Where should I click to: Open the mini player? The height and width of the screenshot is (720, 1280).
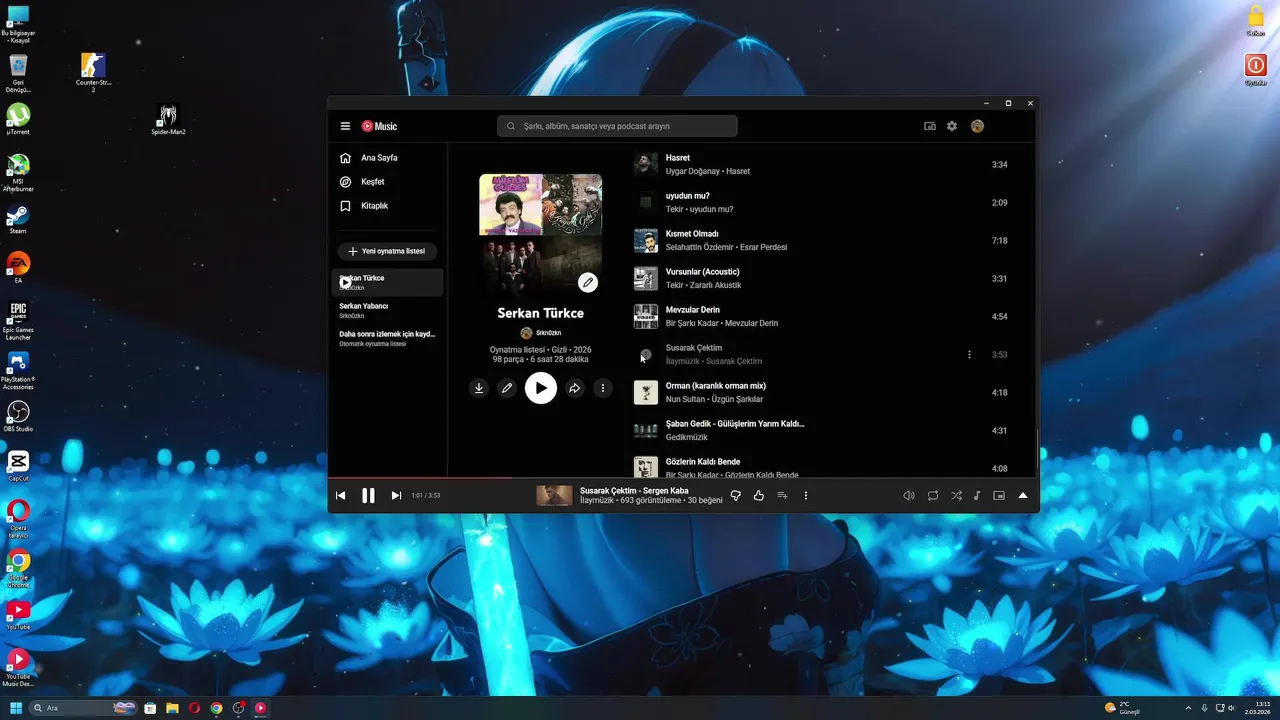click(x=999, y=495)
